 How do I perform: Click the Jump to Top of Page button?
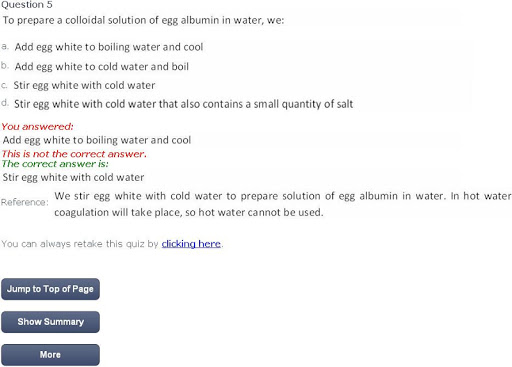tap(50, 289)
